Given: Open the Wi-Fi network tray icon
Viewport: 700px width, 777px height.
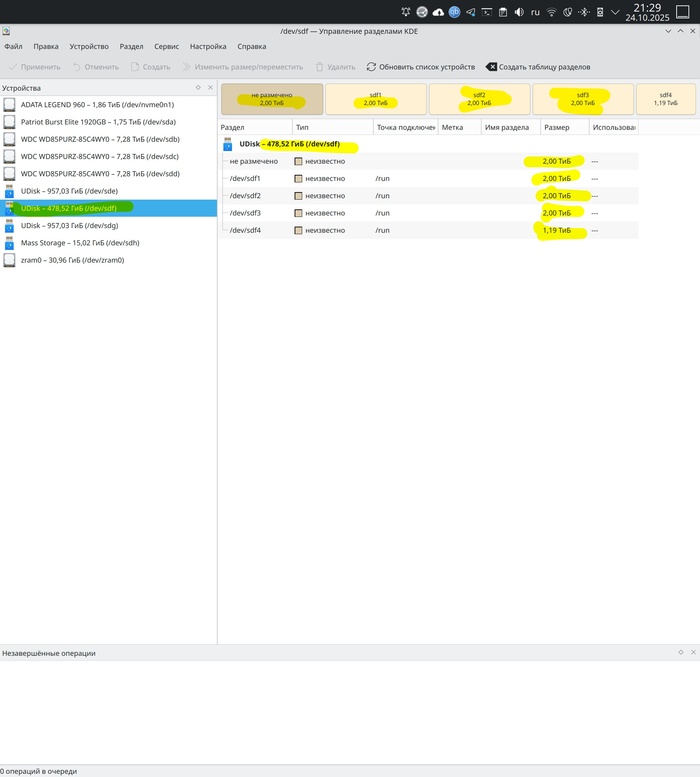Looking at the screenshot, I should 550,12.
